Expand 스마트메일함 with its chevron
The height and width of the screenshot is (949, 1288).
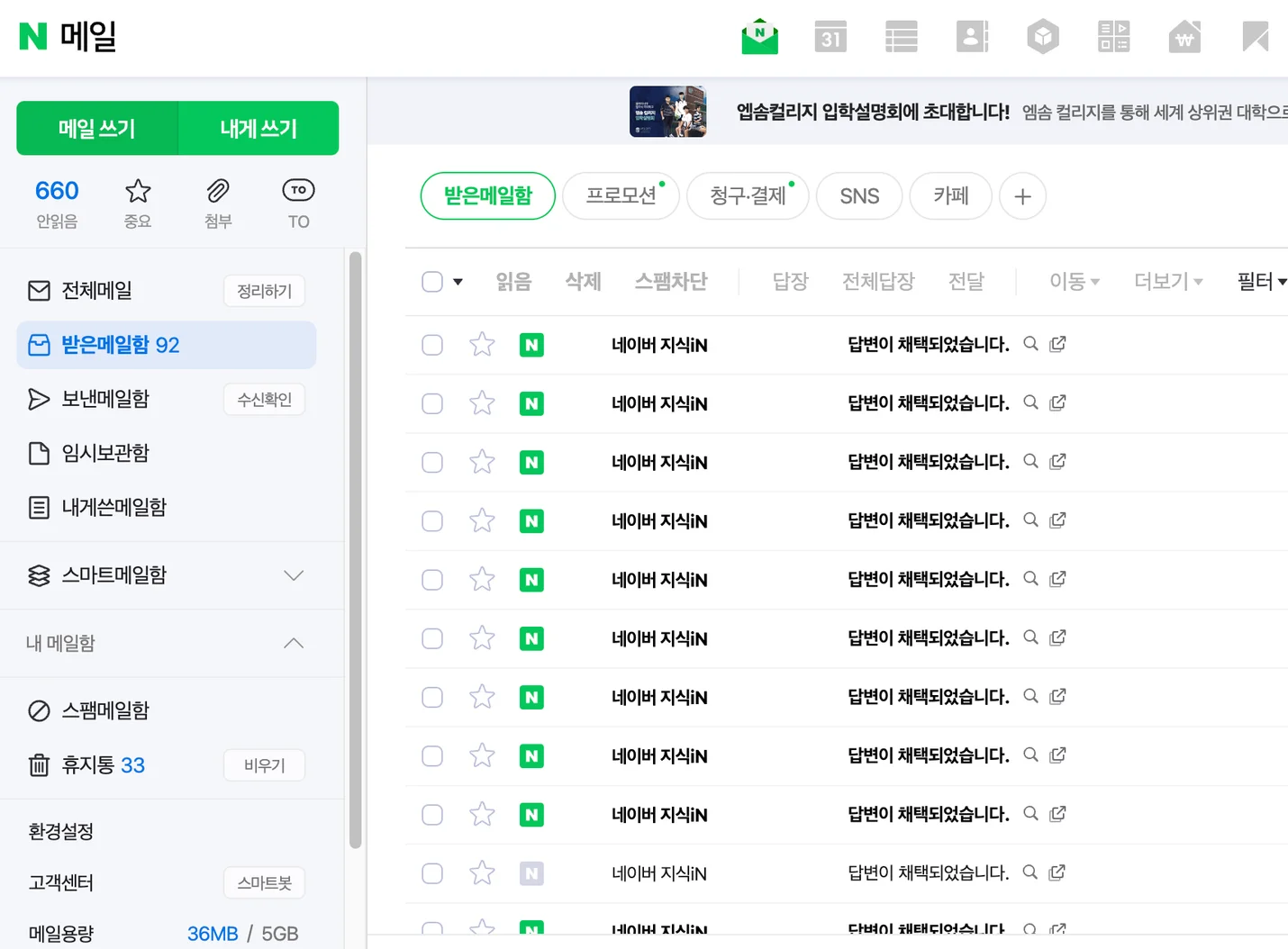294,575
